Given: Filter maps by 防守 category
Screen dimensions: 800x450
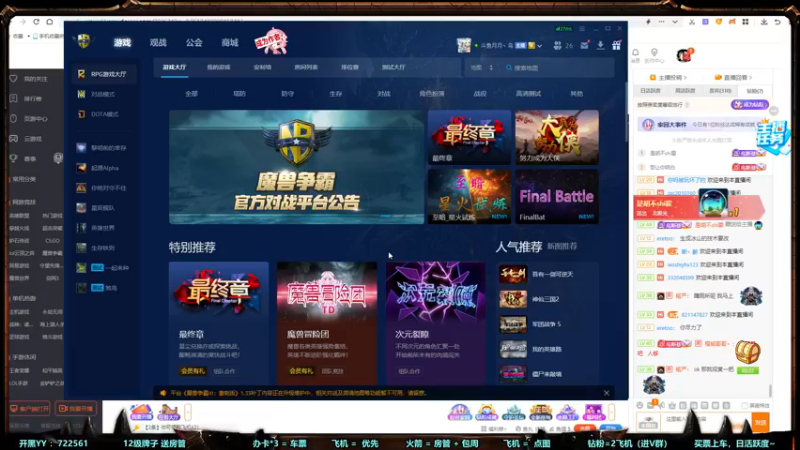Looking at the screenshot, I should (287, 94).
